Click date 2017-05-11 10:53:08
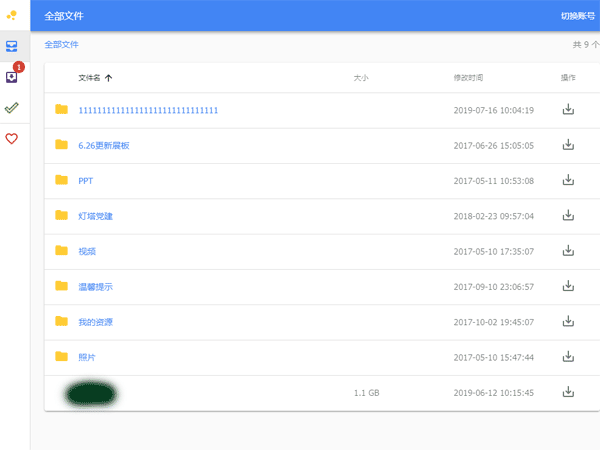Viewport: 600px width, 450px height. click(494, 181)
